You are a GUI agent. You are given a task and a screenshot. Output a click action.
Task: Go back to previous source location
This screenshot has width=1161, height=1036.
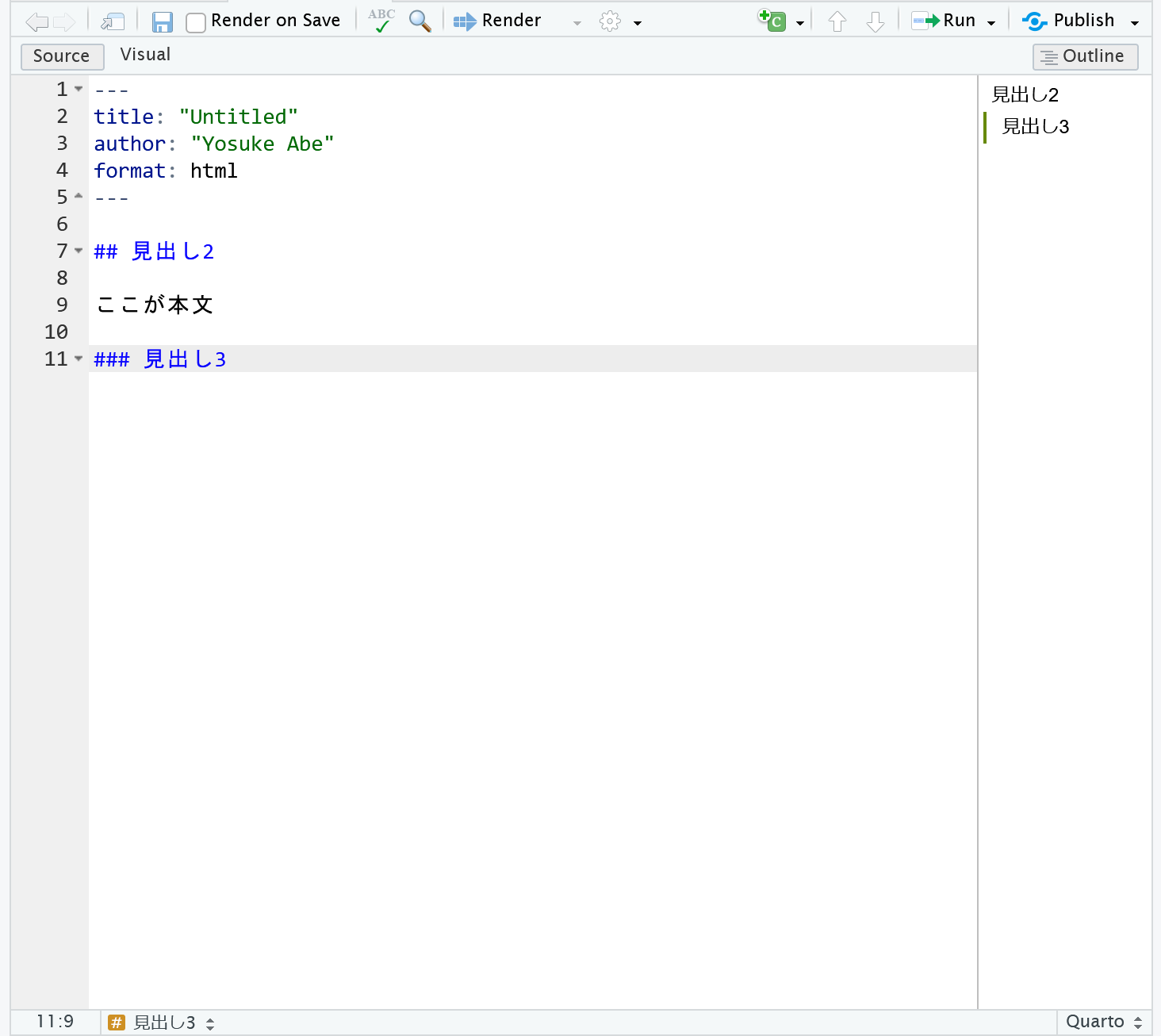[x=36, y=21]
